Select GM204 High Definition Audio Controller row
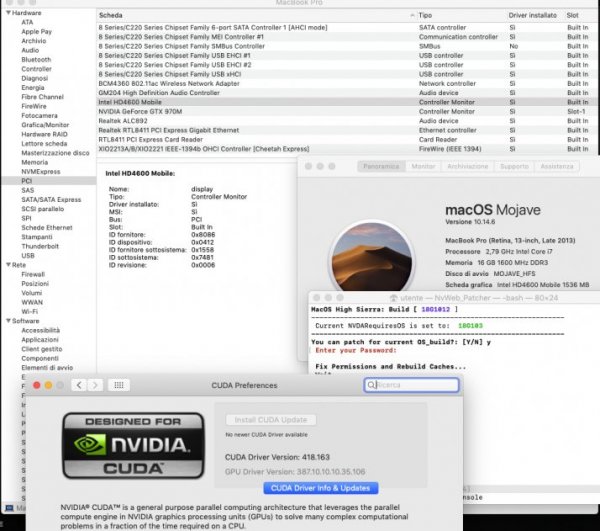Viewport: 600px width, 531px height. pyautogui.click(x=346, y=93)
